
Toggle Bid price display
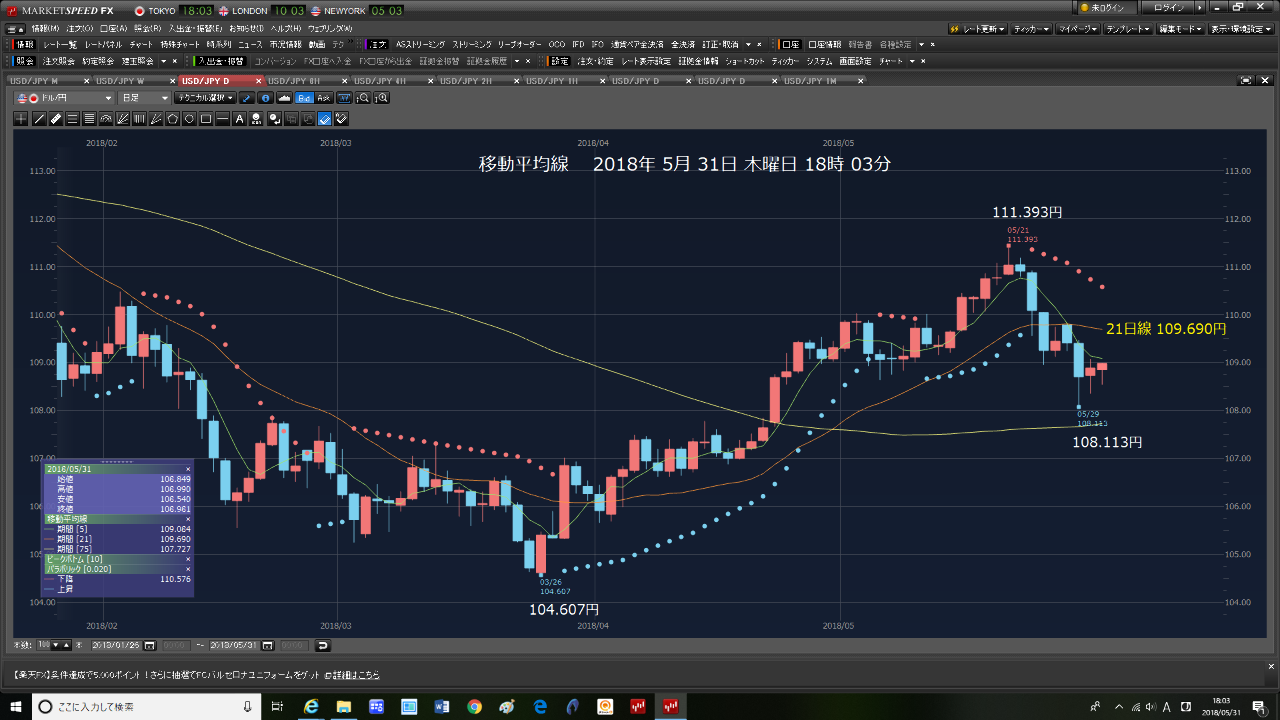point(305,98)
